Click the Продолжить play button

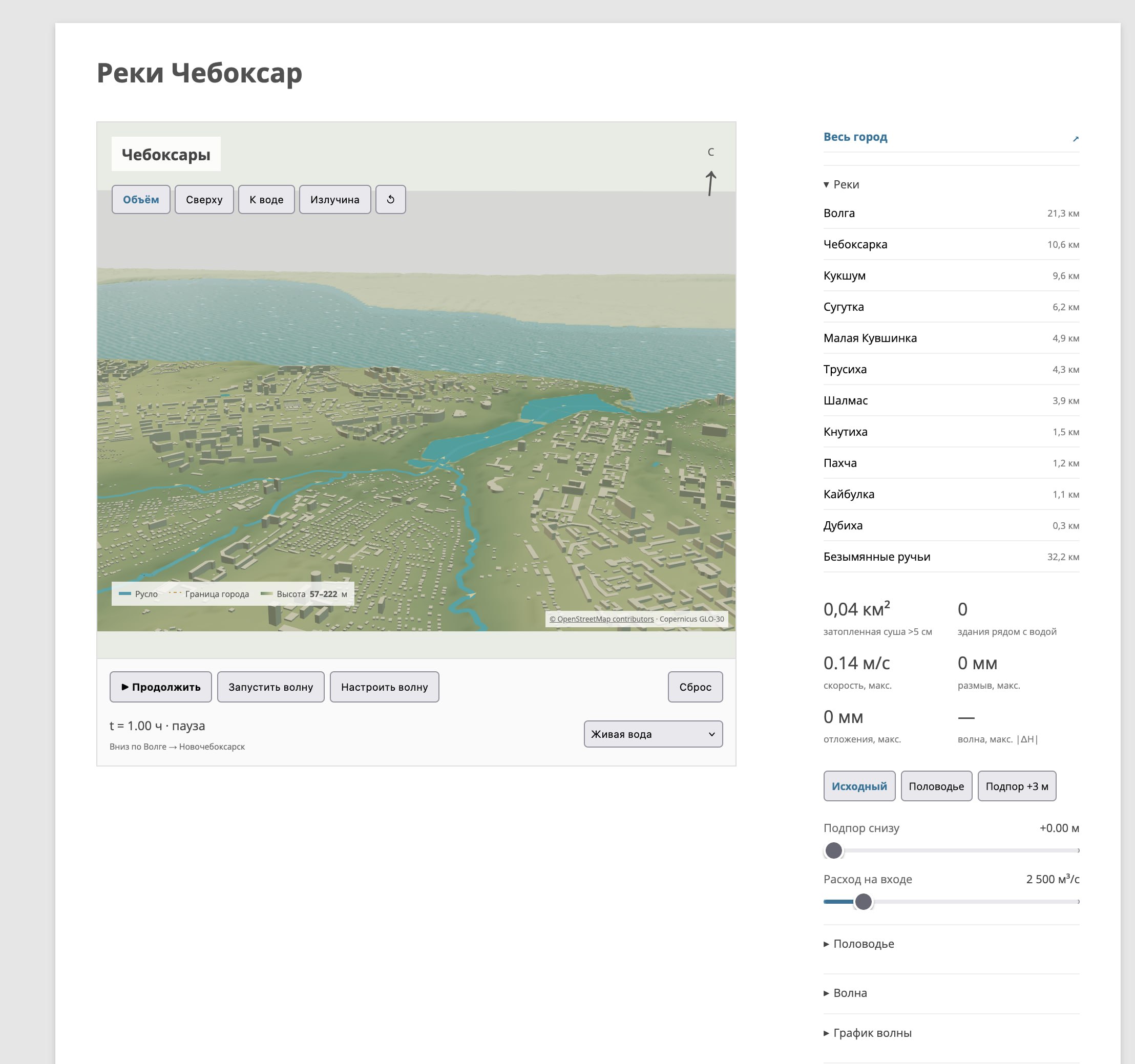160,687
